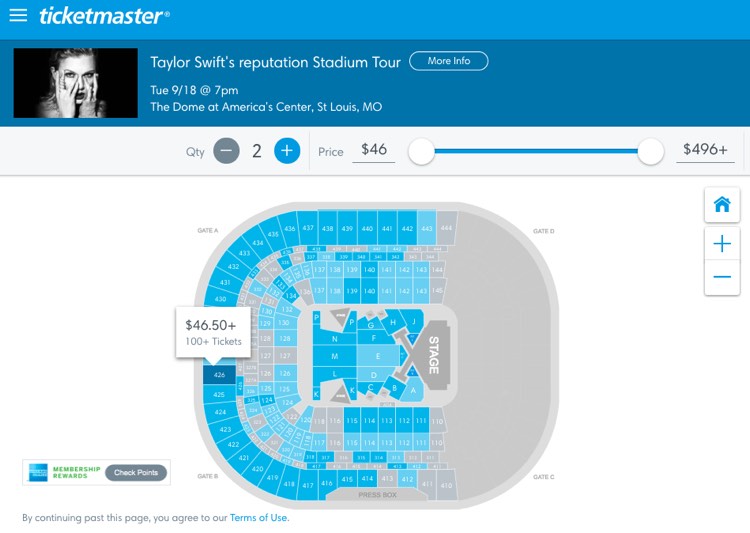Select the Taylor Swift event thumbnail
Viewport: 750px width, 533px height.
(76, 83)
